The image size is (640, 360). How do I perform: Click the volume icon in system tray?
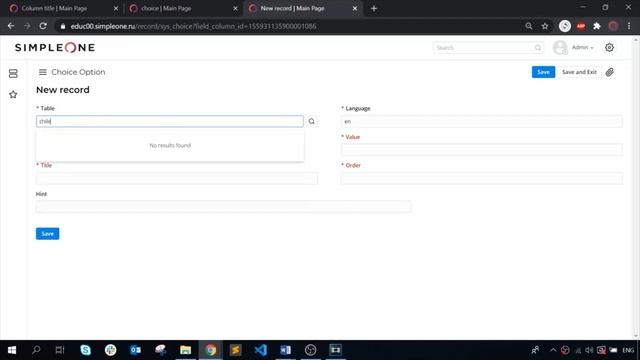pos(589,350)
